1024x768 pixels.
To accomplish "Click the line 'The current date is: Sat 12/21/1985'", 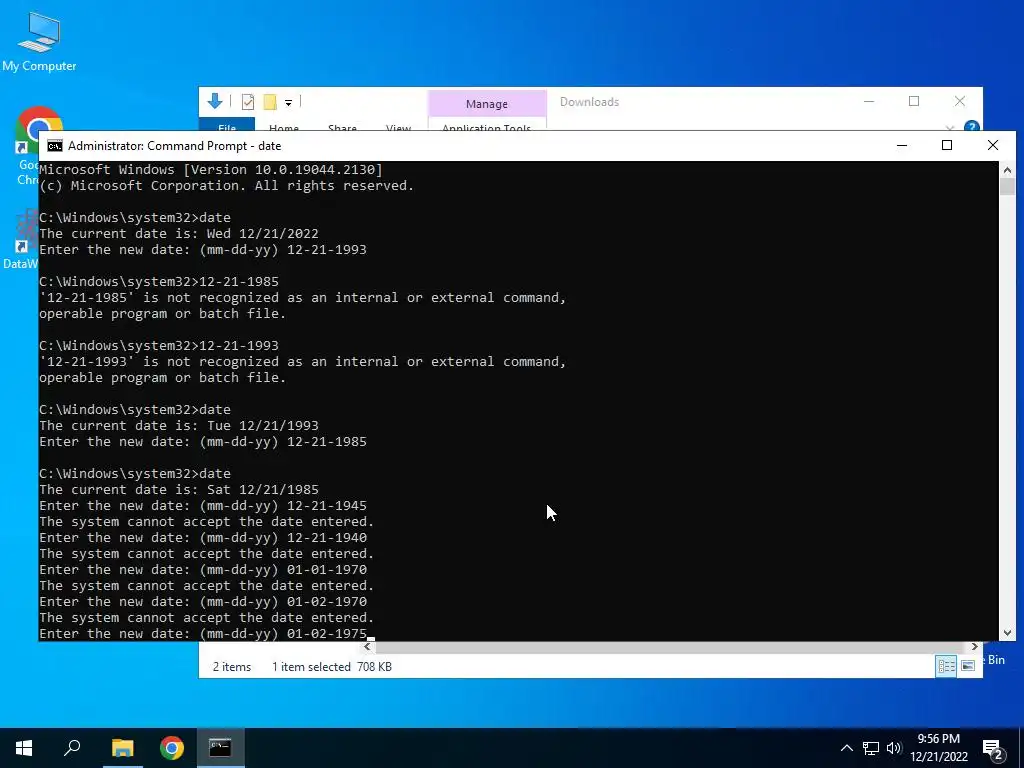I will (179, 489).
